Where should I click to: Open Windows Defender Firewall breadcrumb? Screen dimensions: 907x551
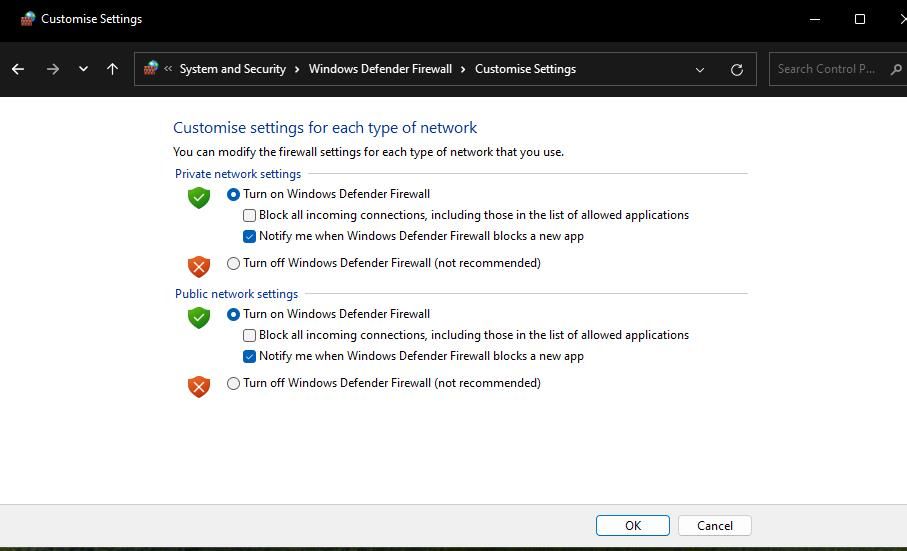point(380,69)
